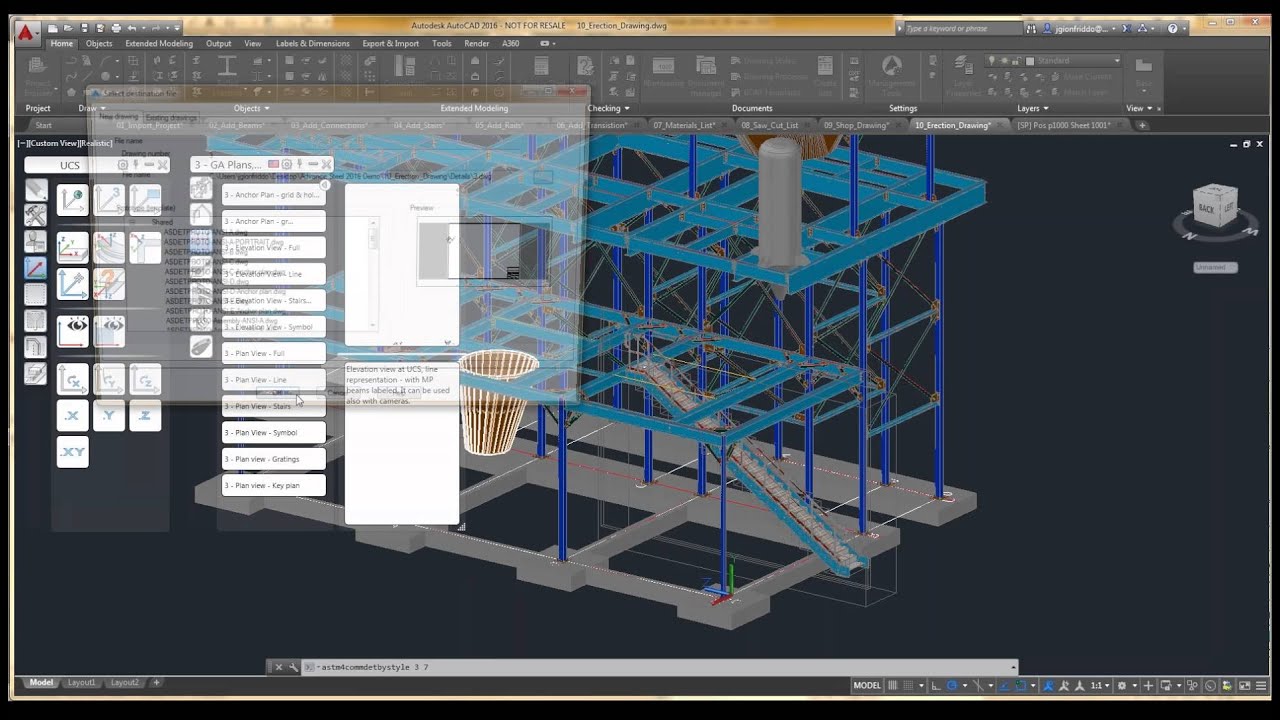Screen dimensions: 1280x720
Task: Select 3 - Plan View - Full style
Action: coord(273,353)
